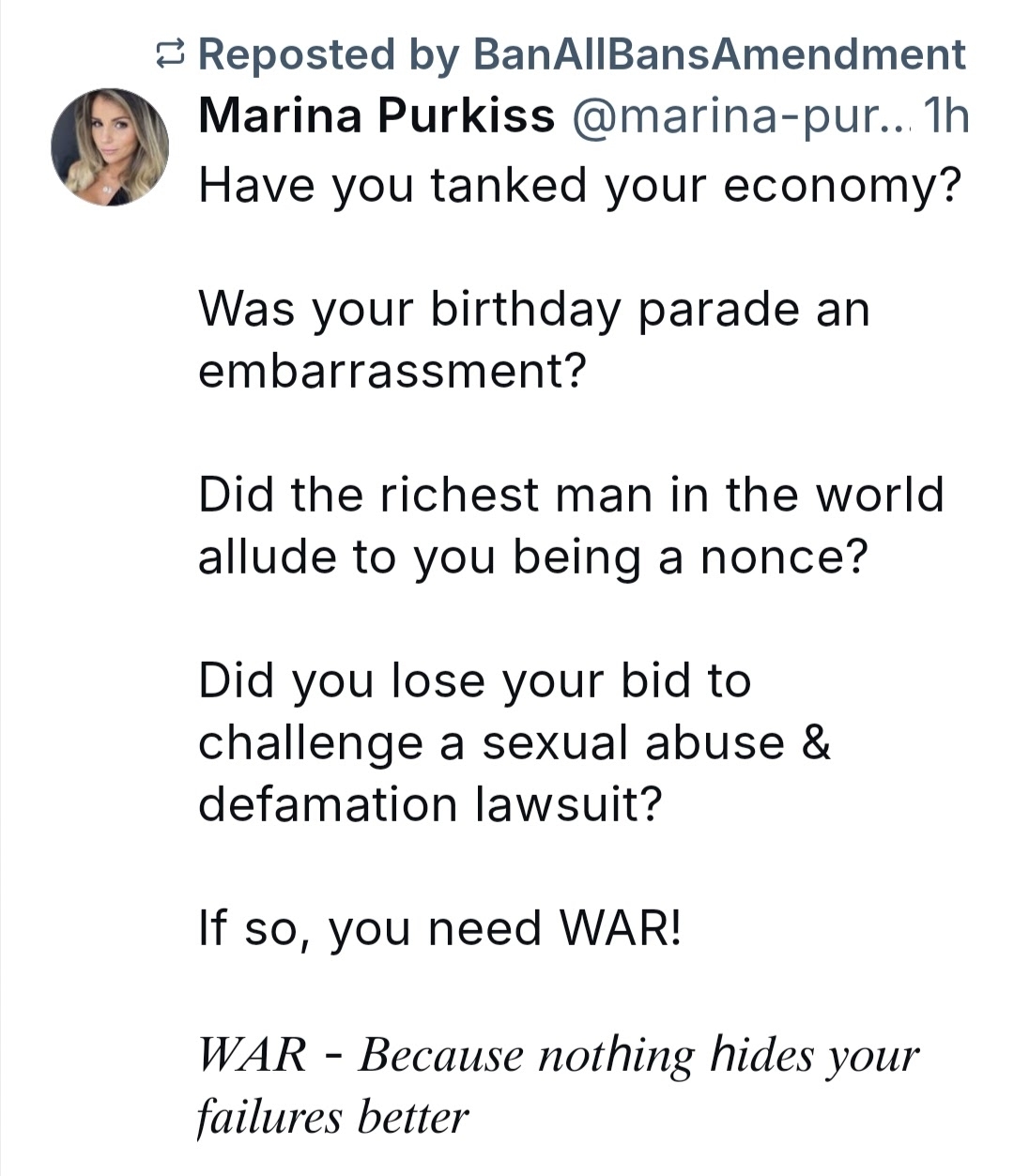Screen dimensions: 1014x1176
Task: Tap the word "embarrassment?" in the post
Action: 392,371
